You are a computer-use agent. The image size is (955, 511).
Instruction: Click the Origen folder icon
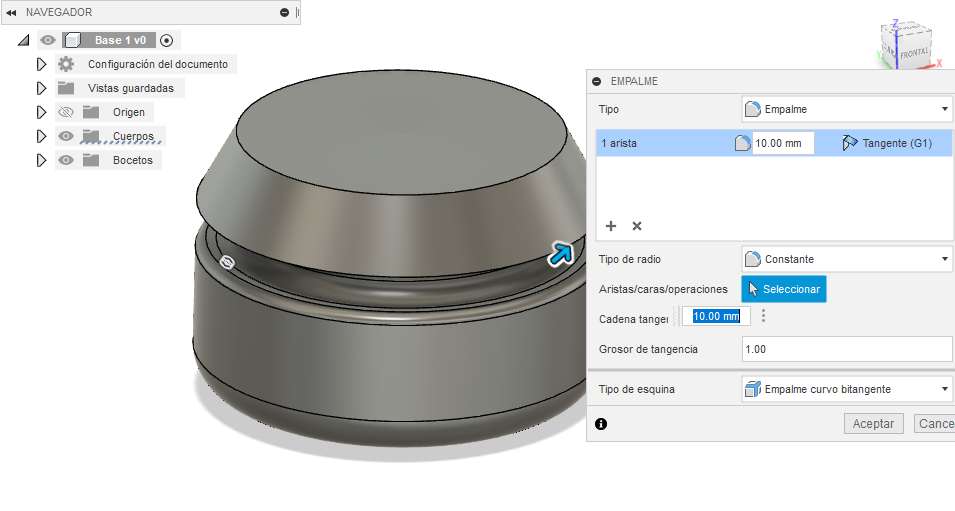click(x=91, y=112)
